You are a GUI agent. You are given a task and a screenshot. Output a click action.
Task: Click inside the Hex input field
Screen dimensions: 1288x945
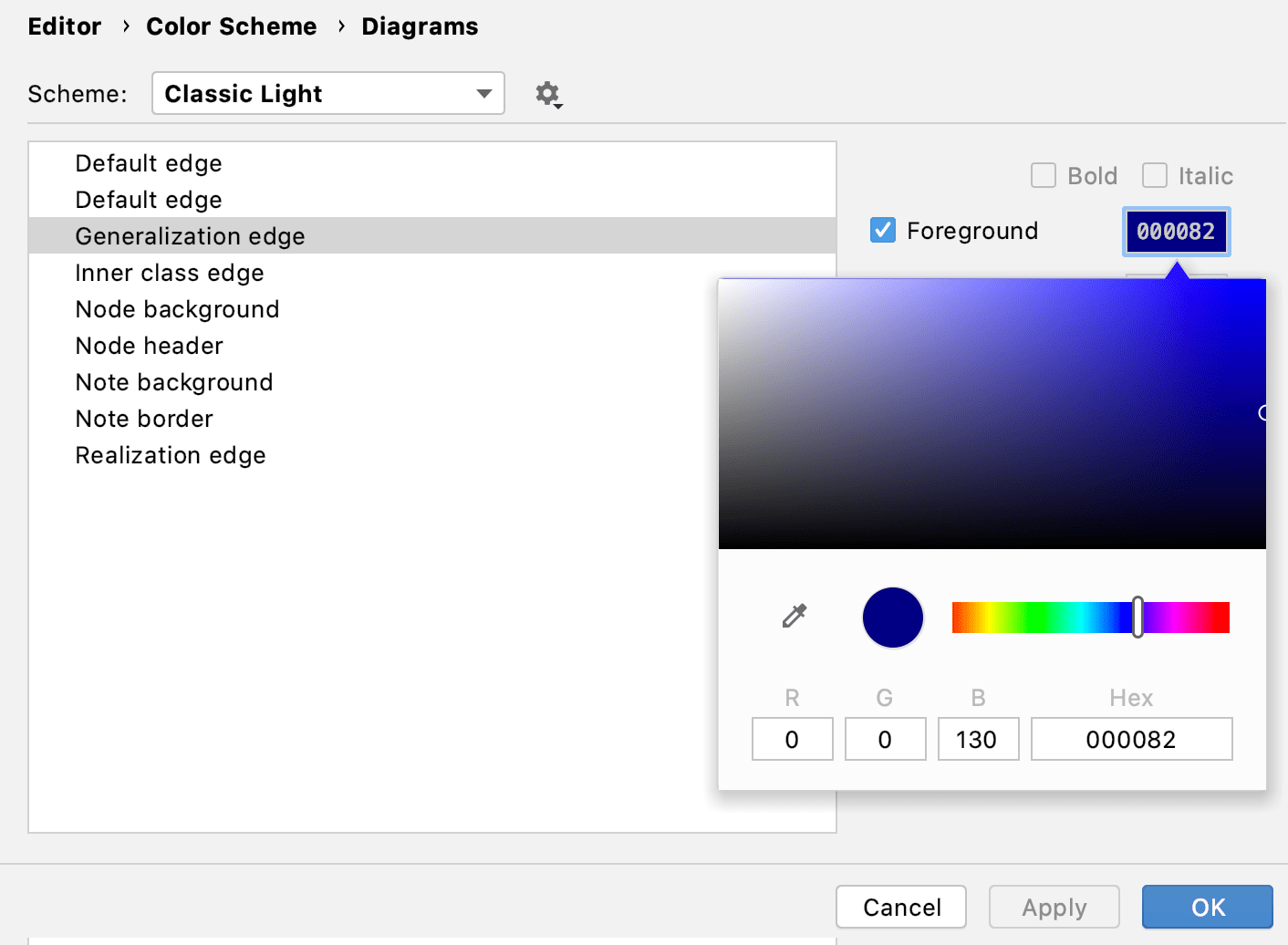(1130, 739)
